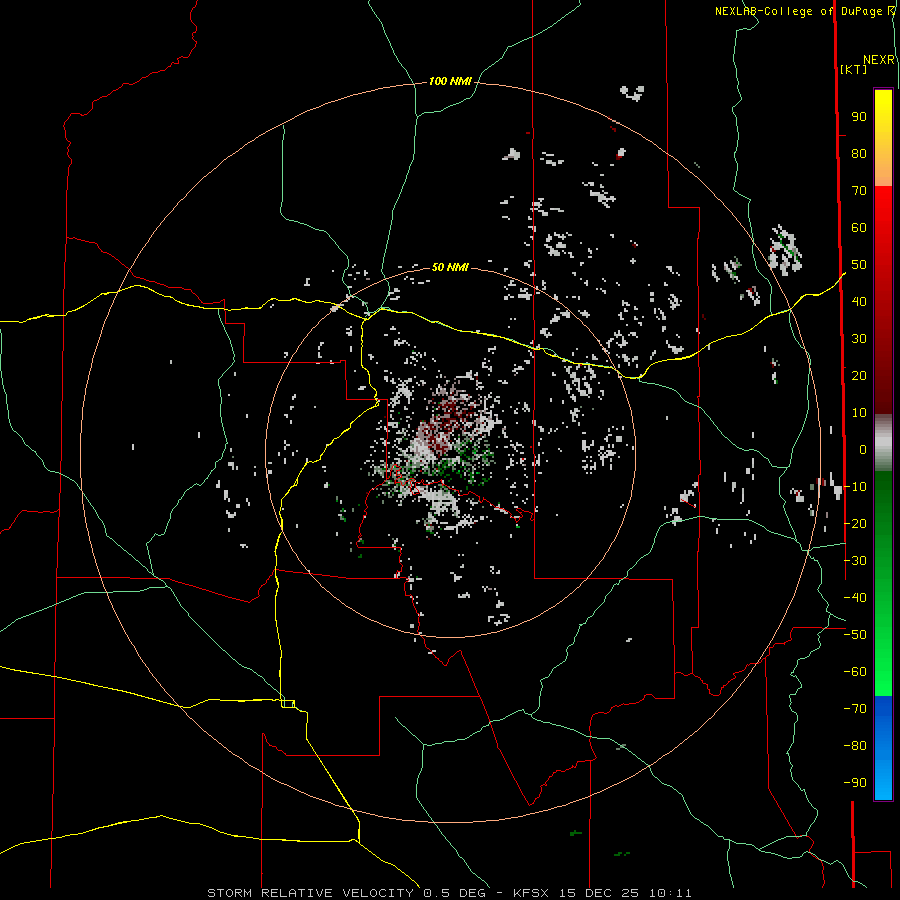Click the positive 80 scale value
This screenshot has height=900, width=900.
[859, 153]
